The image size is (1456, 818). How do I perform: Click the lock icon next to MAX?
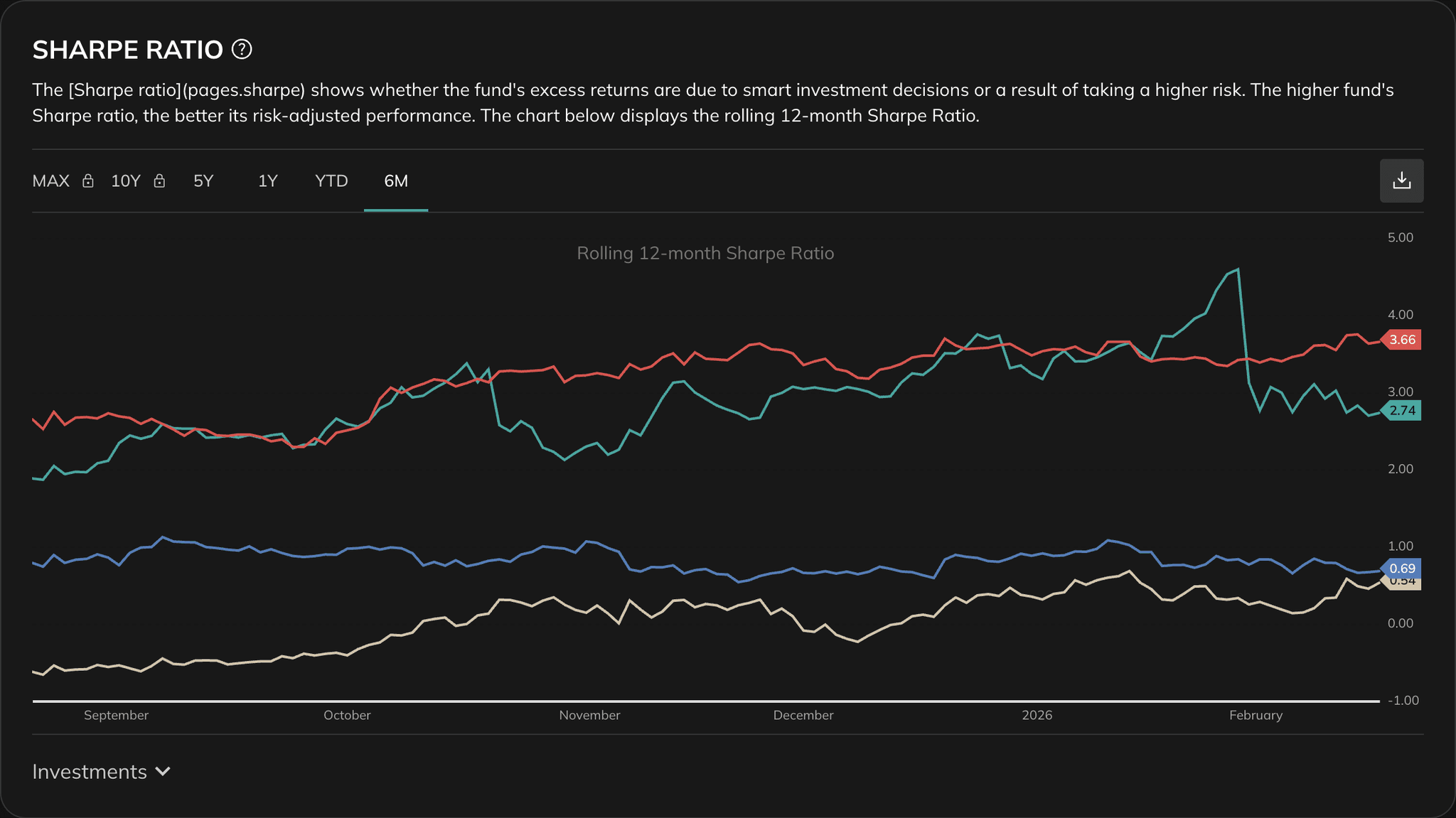coord(87,181)
